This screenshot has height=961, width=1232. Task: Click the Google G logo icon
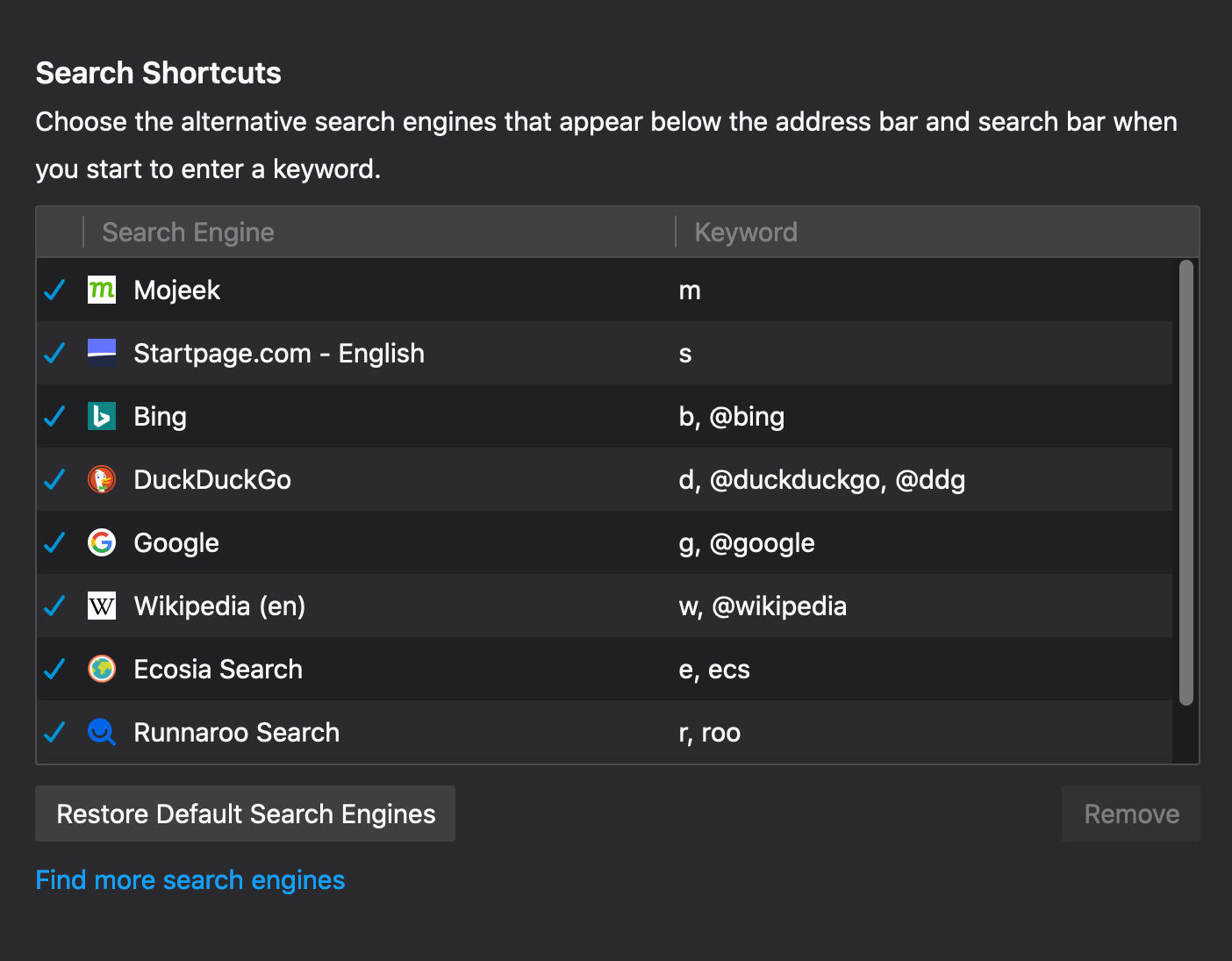pyautogui.click(x=102, y=542)
